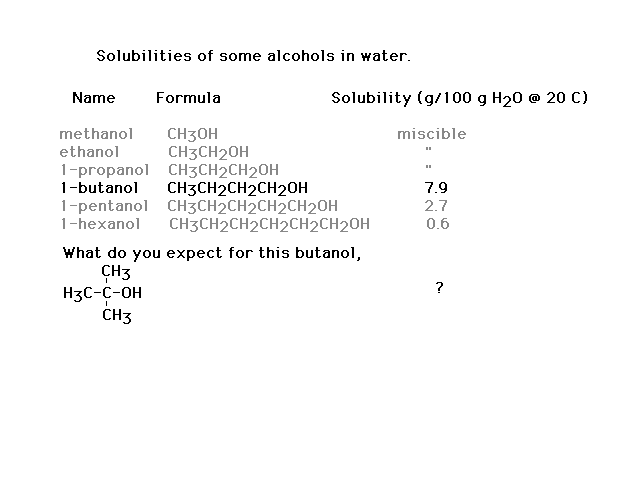Image resolution: width=640 pixels, height=480 pixels.
Task: Click the 1-hexanol formula
Action: point(269,224)
